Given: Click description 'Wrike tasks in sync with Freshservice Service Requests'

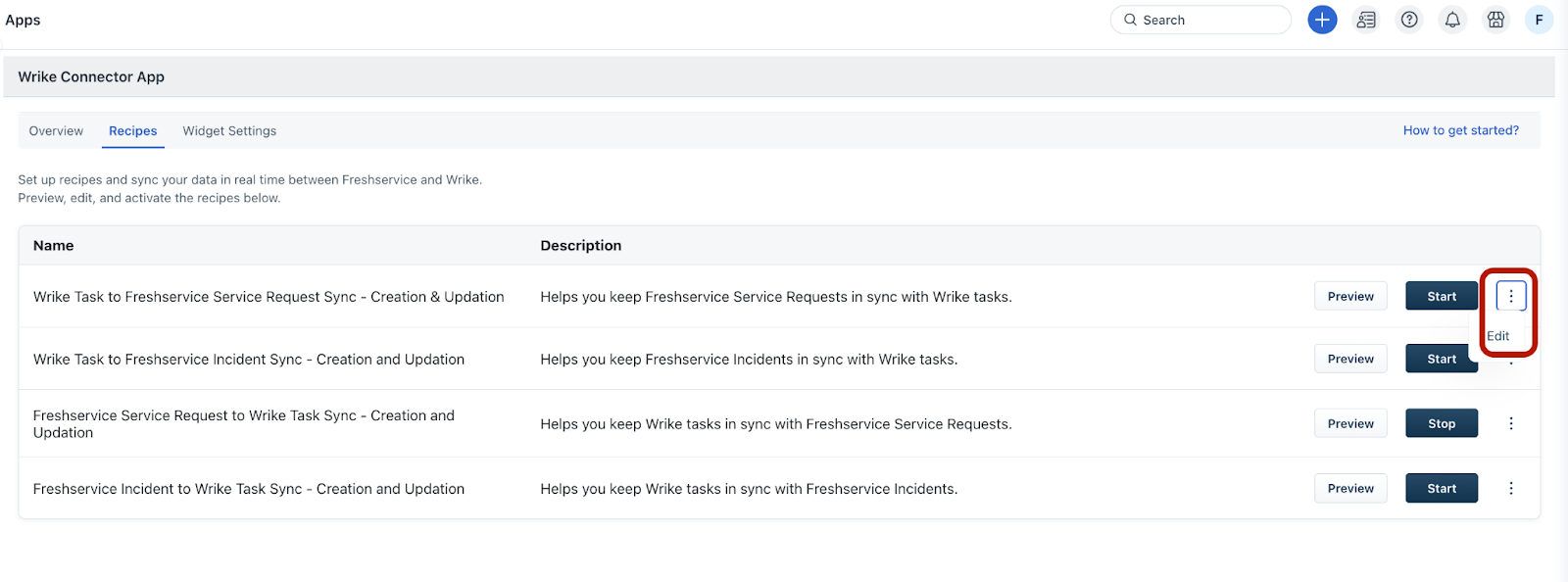Looking at the screenshot, I should click(776, 424).
